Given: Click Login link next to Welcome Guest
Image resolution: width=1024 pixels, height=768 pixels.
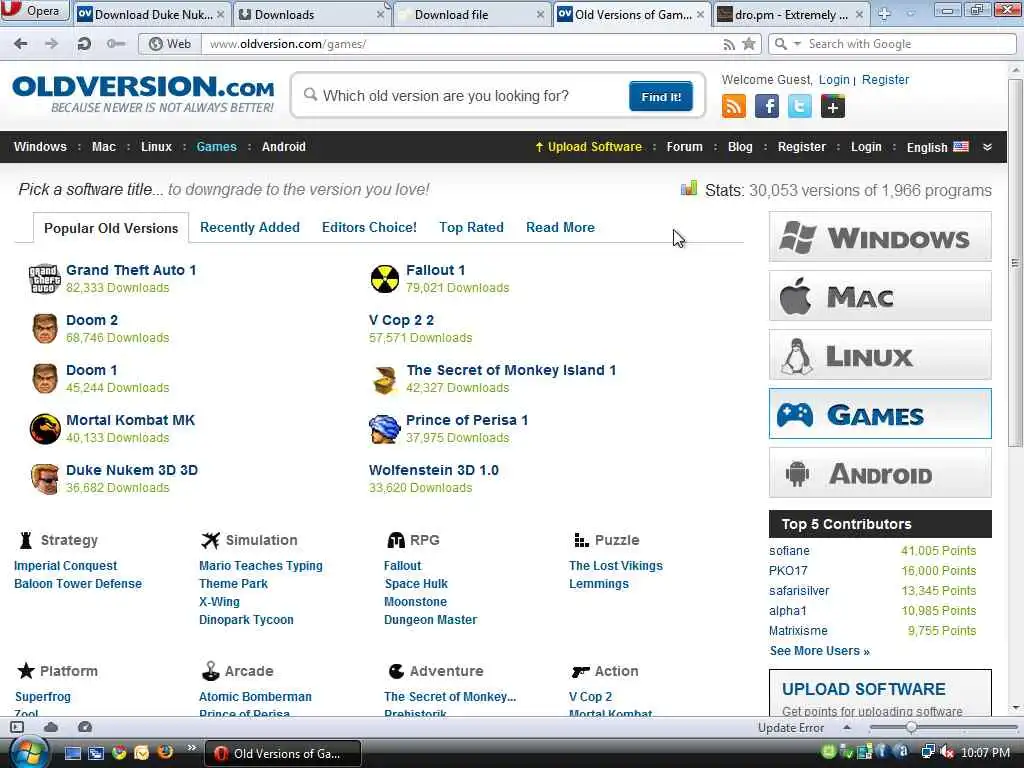Looking at the screenshot, I should (x=834, y=80).
